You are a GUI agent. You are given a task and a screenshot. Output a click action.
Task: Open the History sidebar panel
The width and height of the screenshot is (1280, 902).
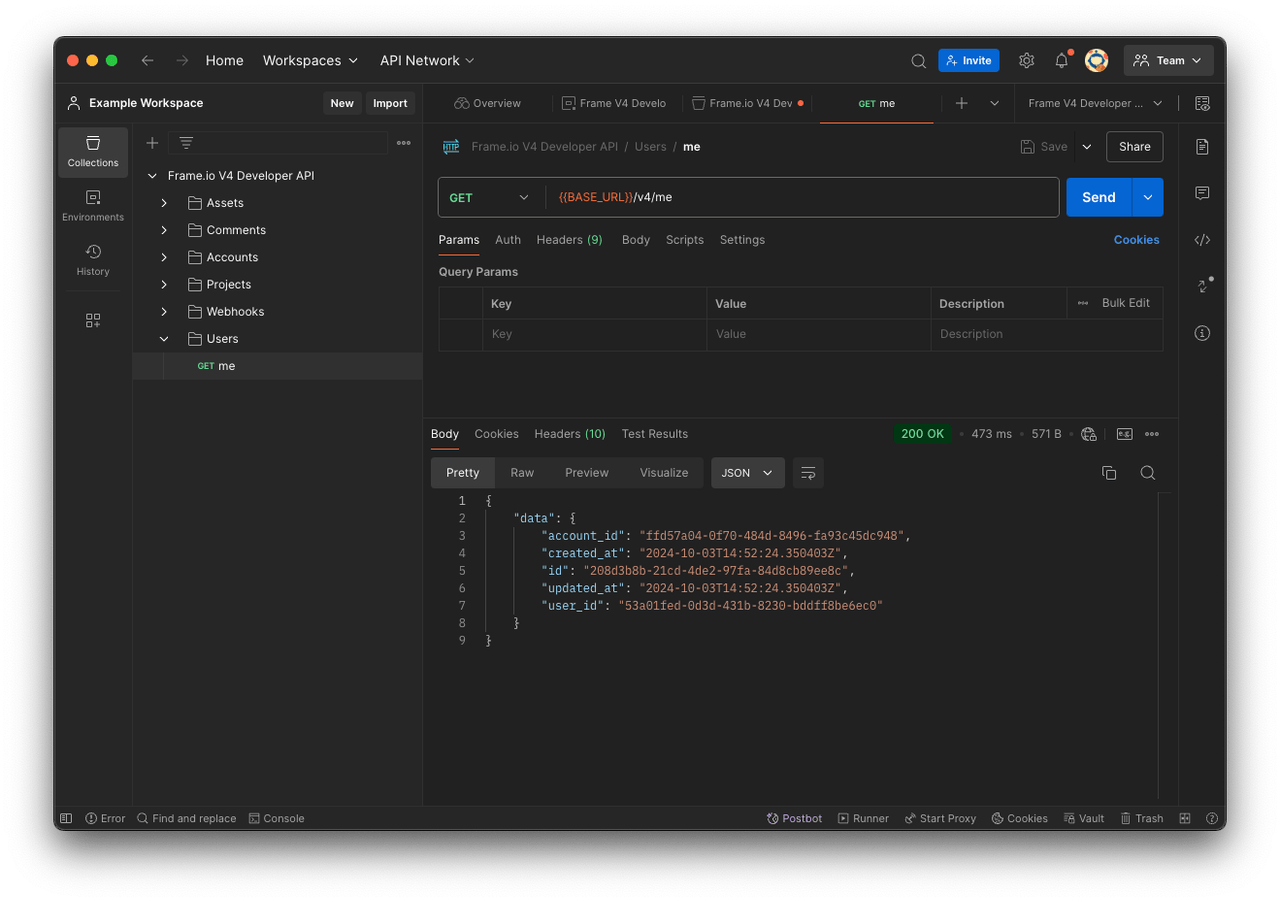93,260
